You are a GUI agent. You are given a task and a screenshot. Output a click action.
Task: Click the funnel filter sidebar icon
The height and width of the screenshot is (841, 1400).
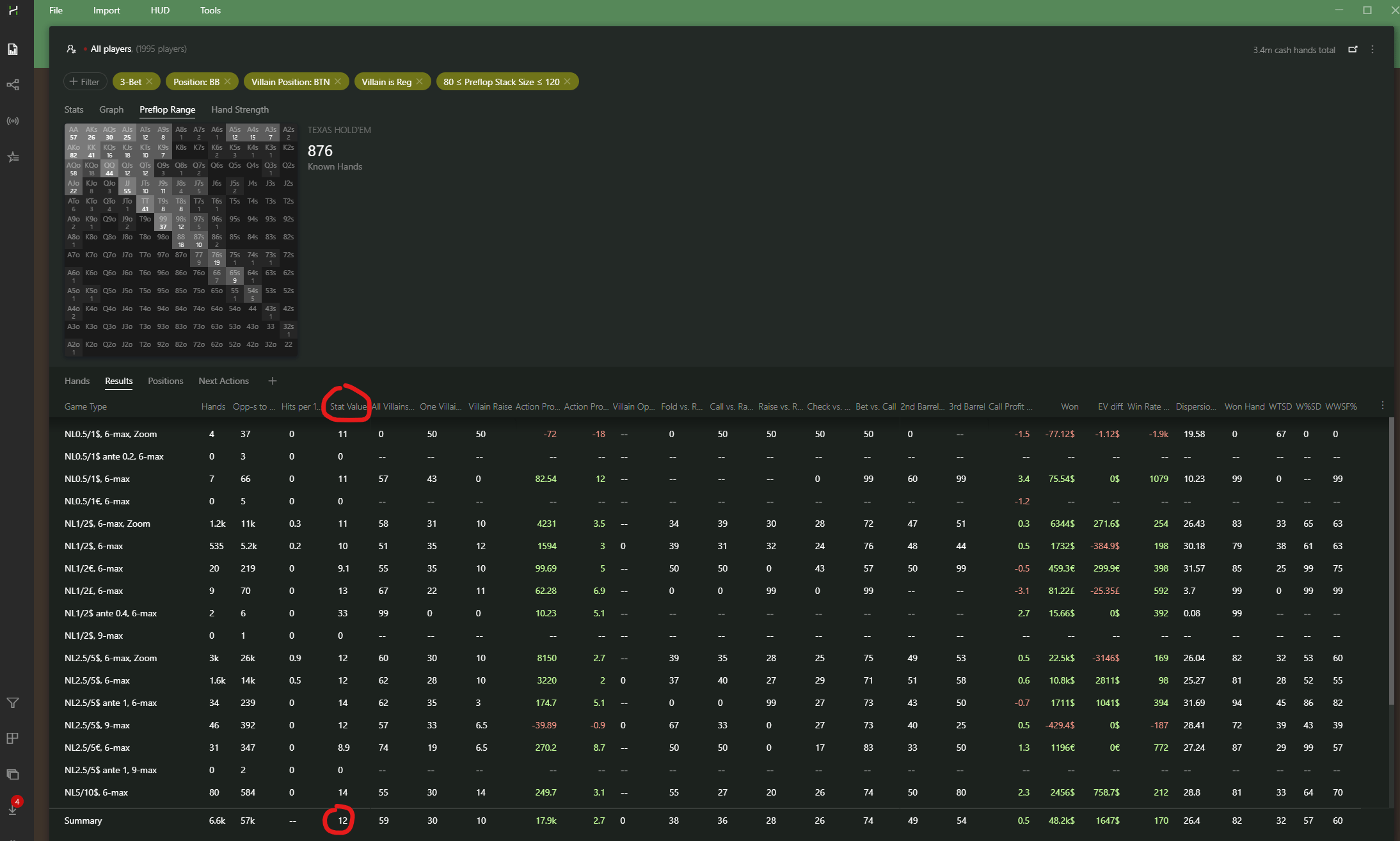click(13, 703)
